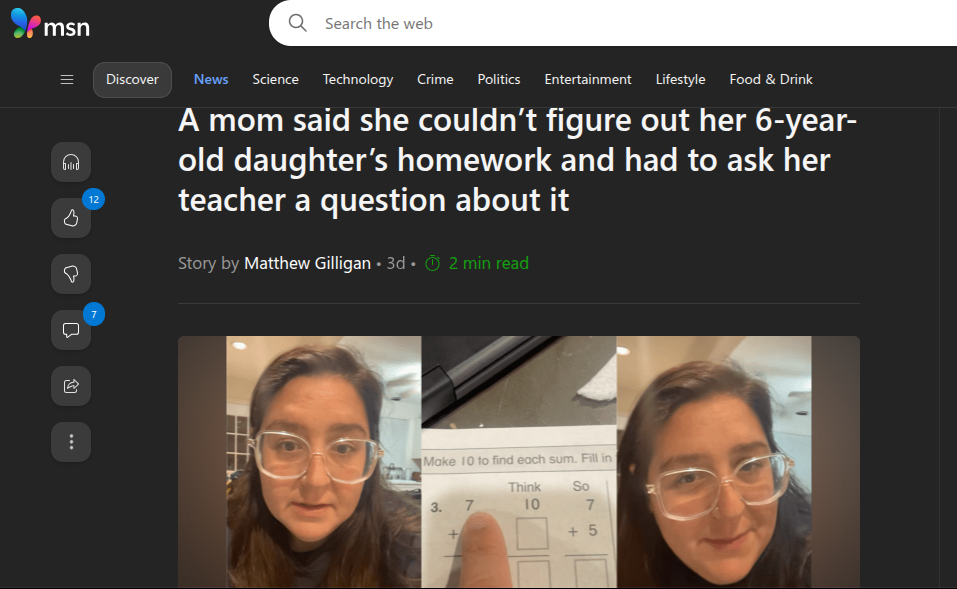Open author Matthew Gilligan's link

(x=308, y=263)
